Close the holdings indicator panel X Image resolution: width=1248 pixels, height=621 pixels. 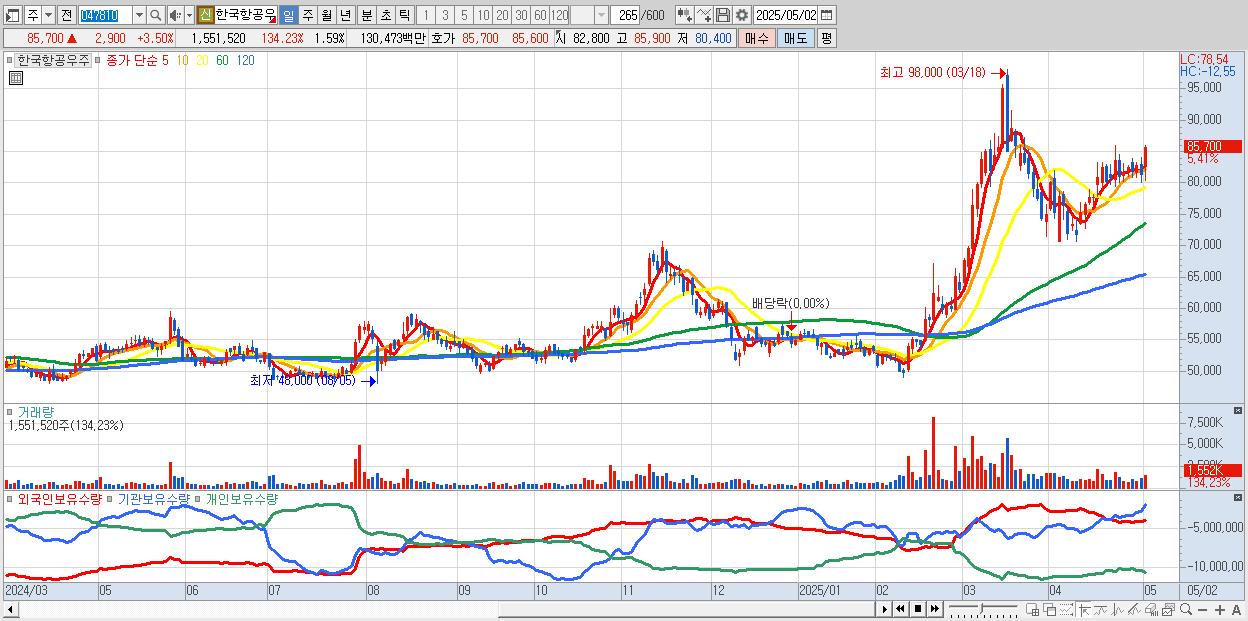pos(1239,497)
